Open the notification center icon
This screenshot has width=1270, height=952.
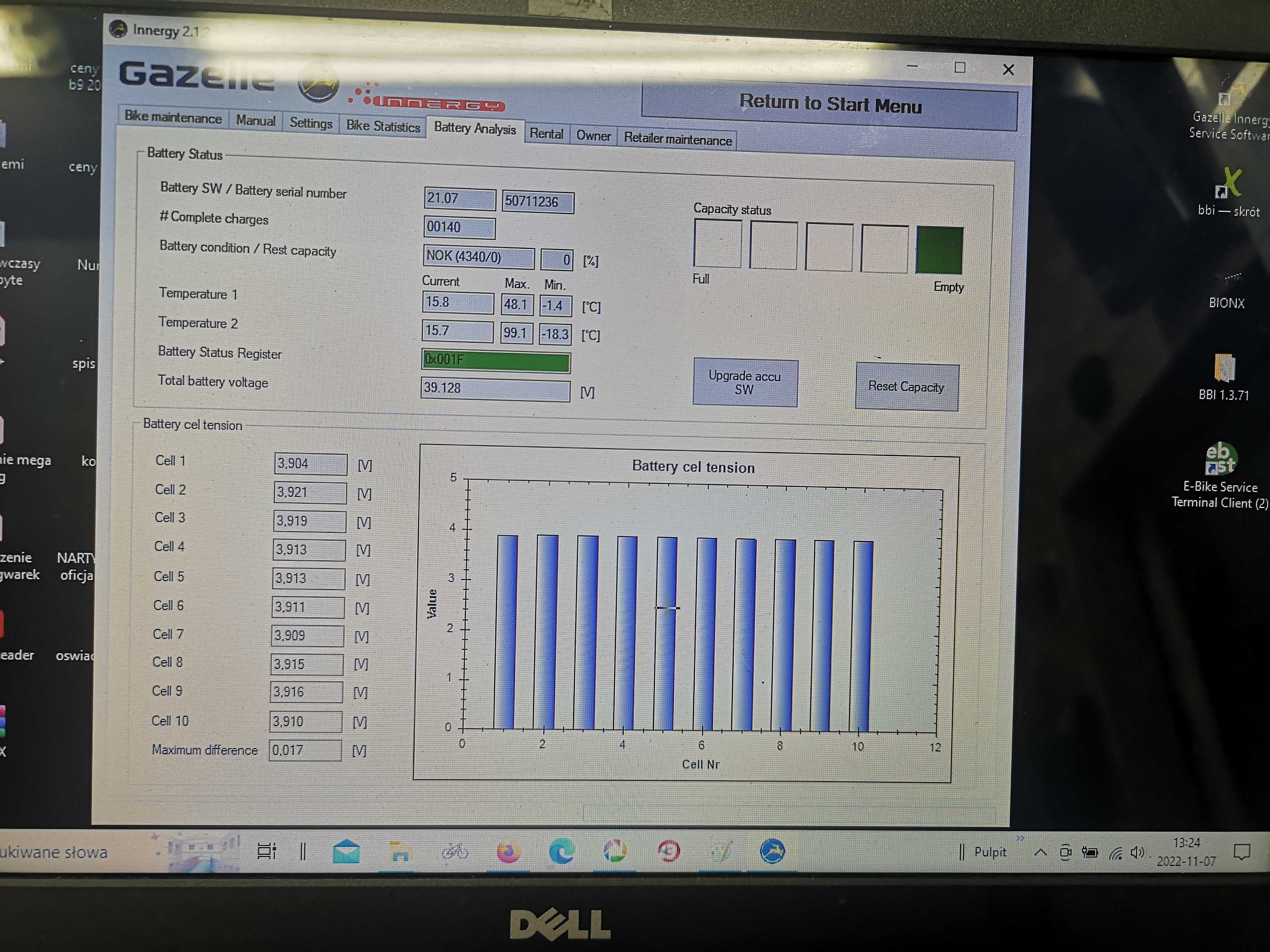(x=1242, y=853)
